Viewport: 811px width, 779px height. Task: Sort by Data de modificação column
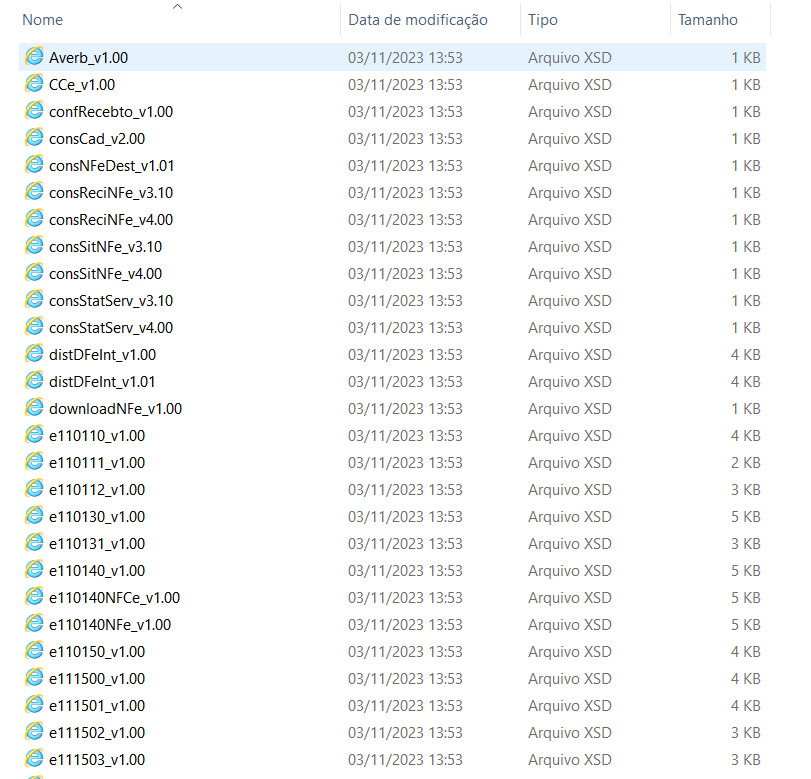coord(418,20)
